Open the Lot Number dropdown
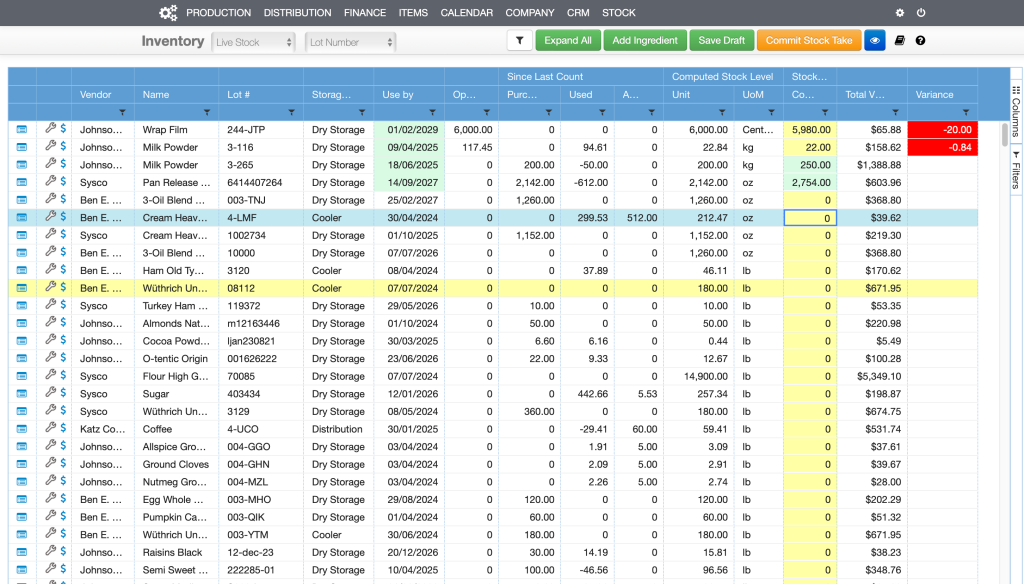This screenshot has width=1024, height=584. tap(350, 42)
